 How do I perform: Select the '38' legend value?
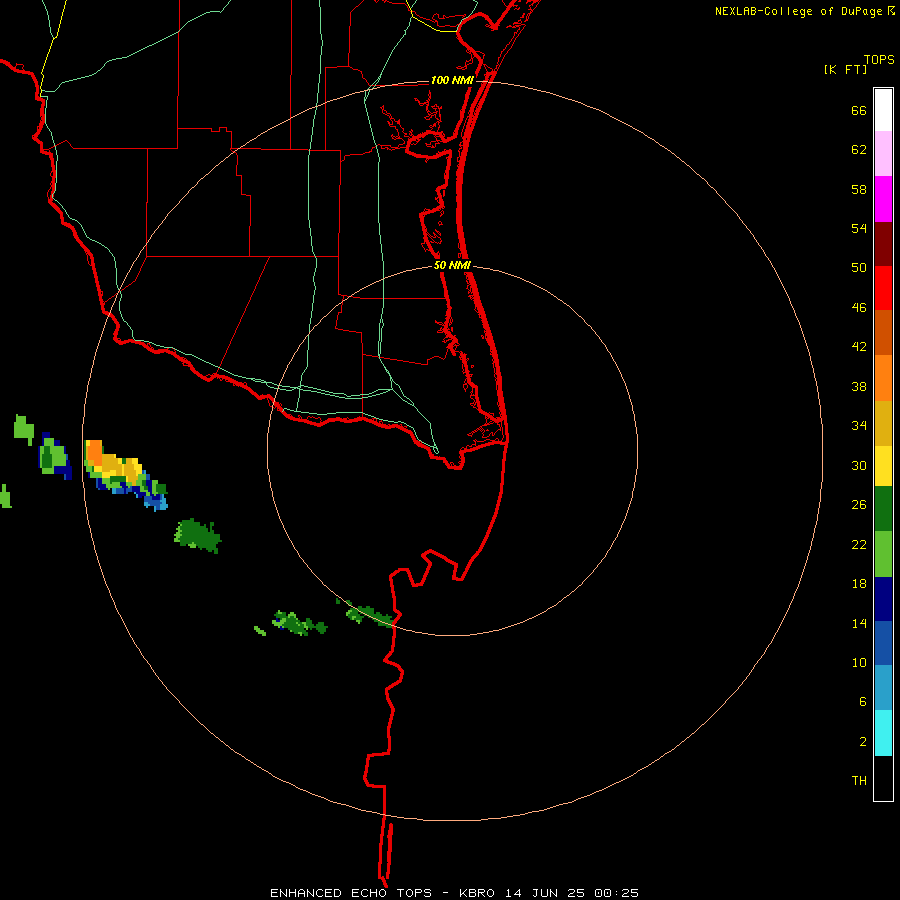[859, 386]
